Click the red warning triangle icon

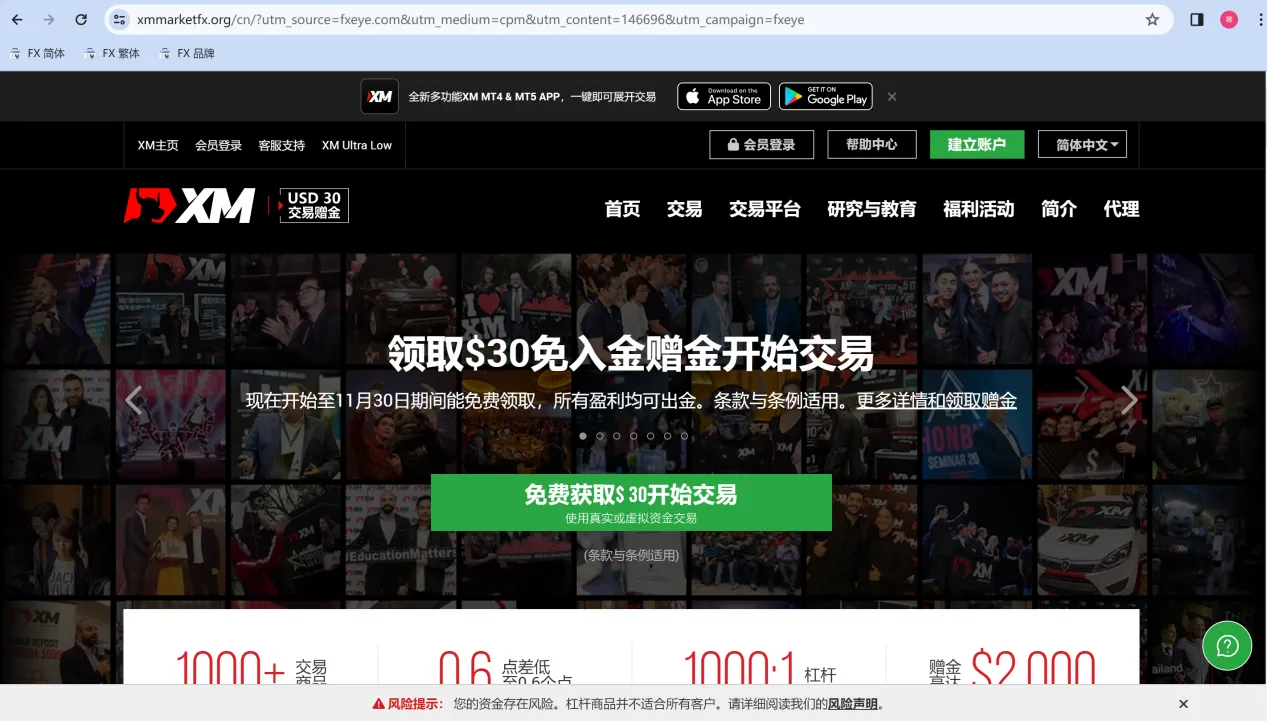[x=378, y=704]
